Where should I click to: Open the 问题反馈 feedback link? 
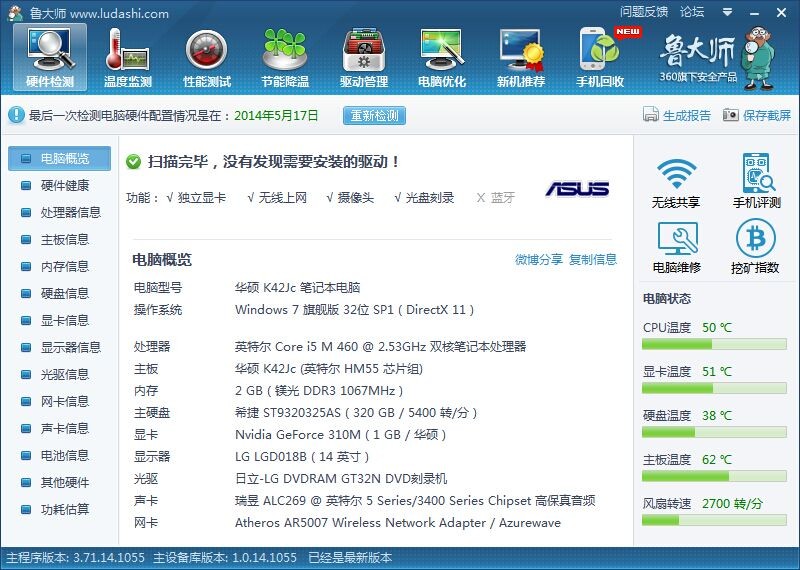point(644,12)
